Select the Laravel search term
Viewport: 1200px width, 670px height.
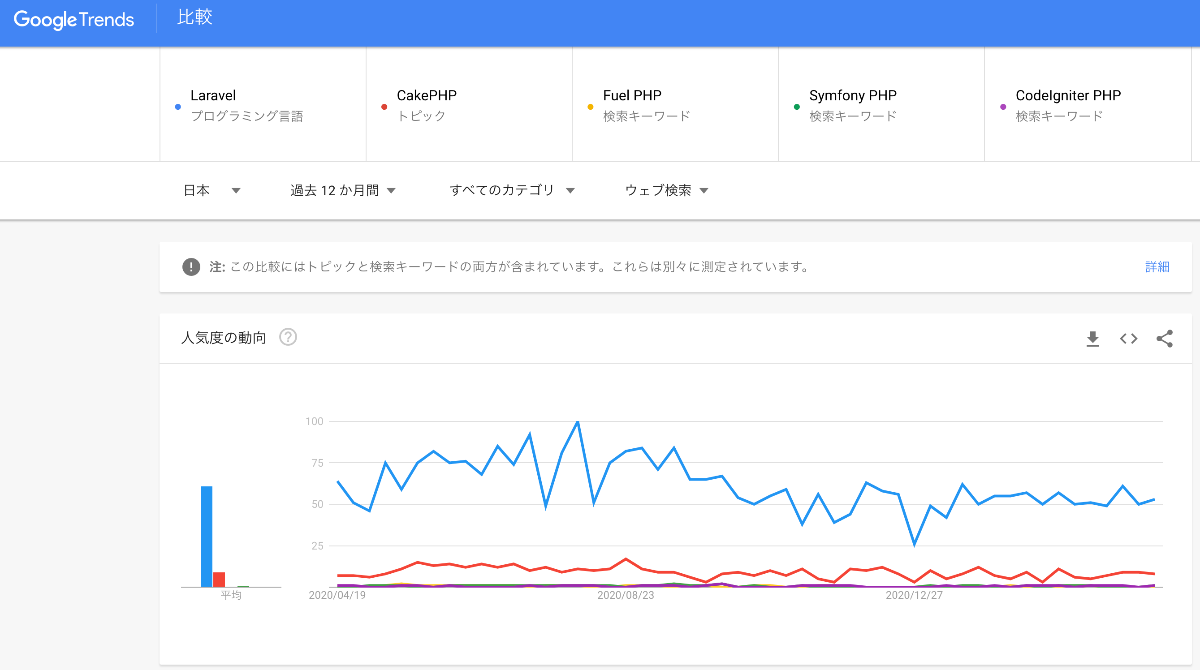pos(263,104)
